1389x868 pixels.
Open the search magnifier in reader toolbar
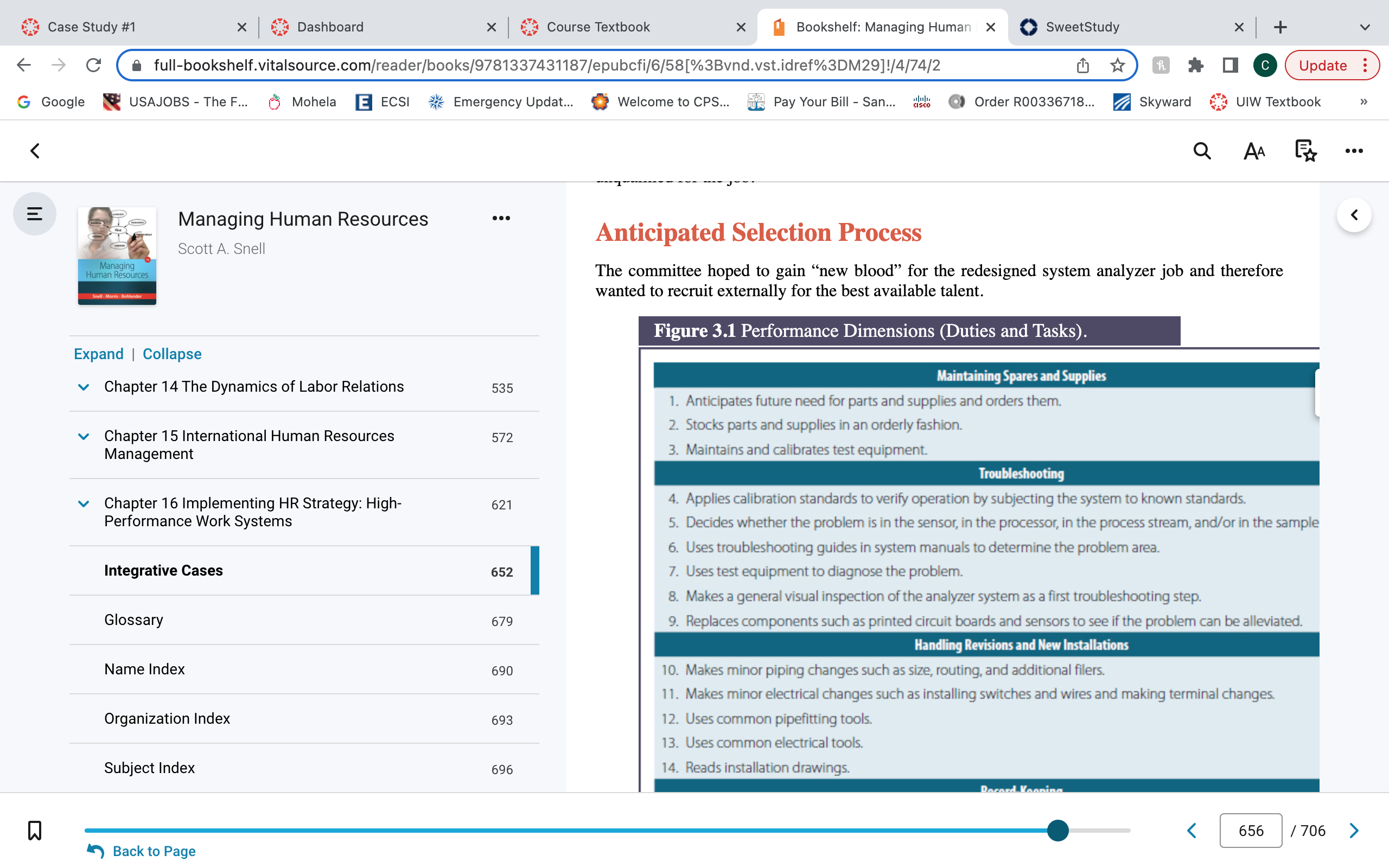click(1202, 151)
